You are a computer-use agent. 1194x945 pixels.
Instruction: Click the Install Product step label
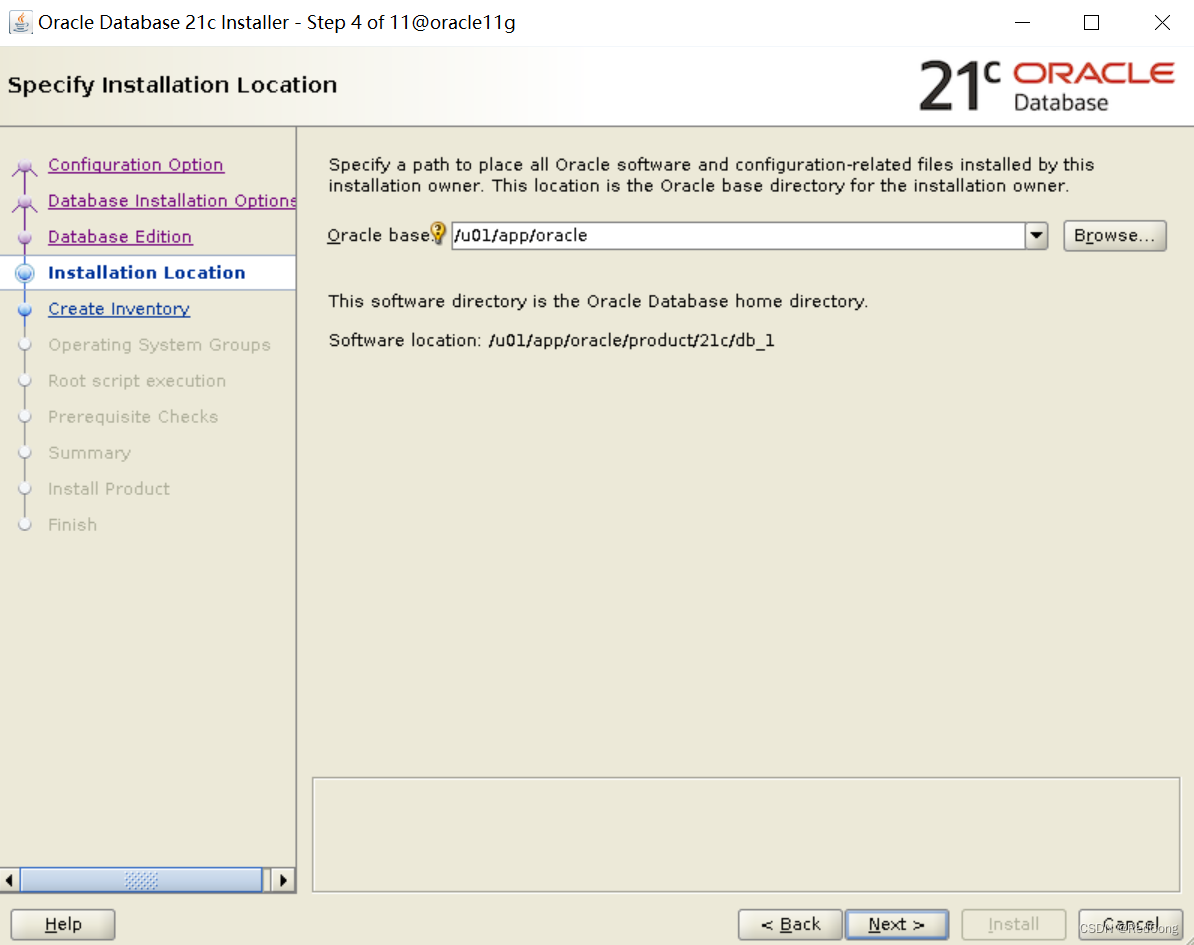(x=109, y=488)
